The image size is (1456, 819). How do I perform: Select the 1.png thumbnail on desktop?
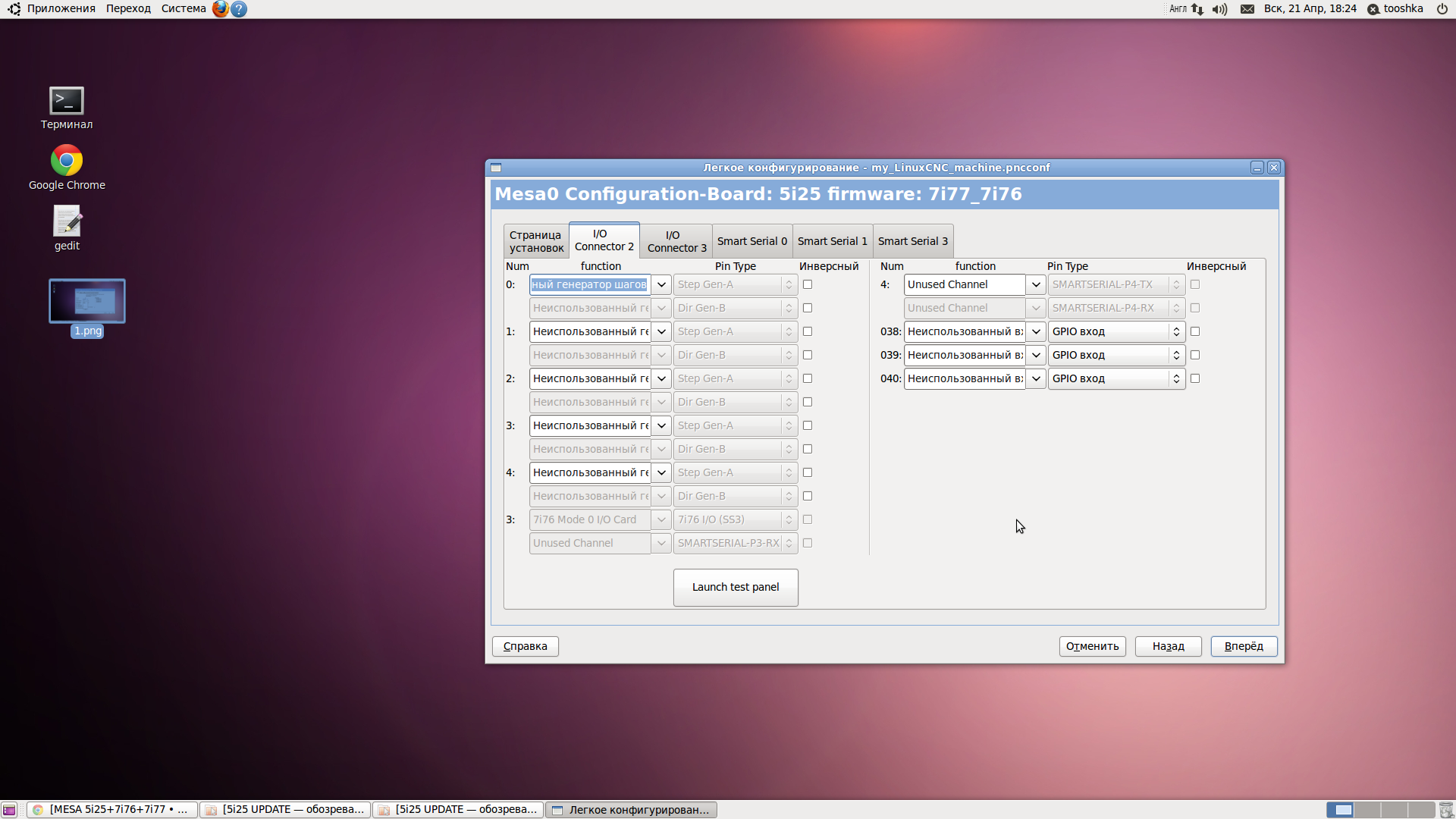[87, 301]
